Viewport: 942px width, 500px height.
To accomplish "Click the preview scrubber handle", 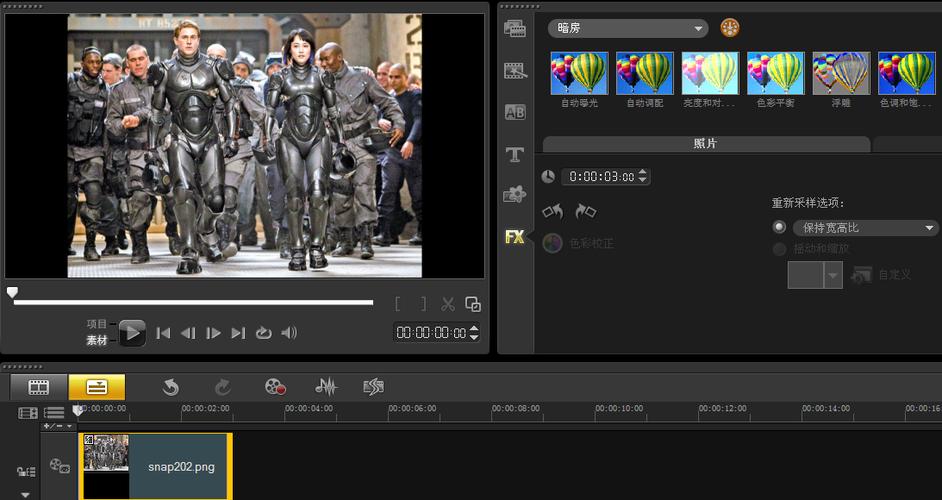I will [x=12, y=293].
